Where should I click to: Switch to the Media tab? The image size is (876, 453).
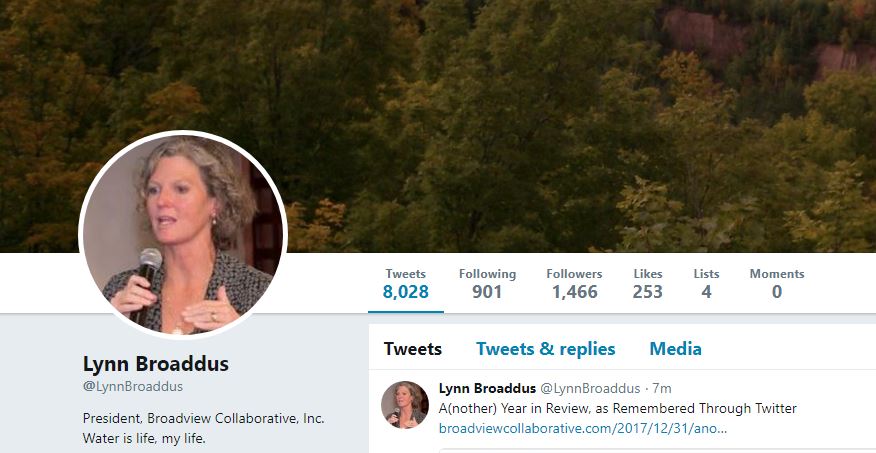[675, 349]
